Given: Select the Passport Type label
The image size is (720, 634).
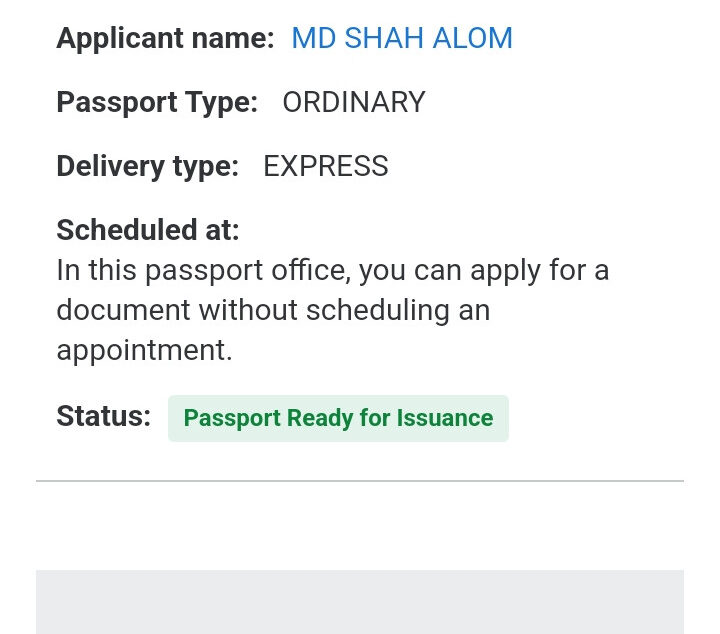Looking at the screenshot, I should tap(157, 102).
